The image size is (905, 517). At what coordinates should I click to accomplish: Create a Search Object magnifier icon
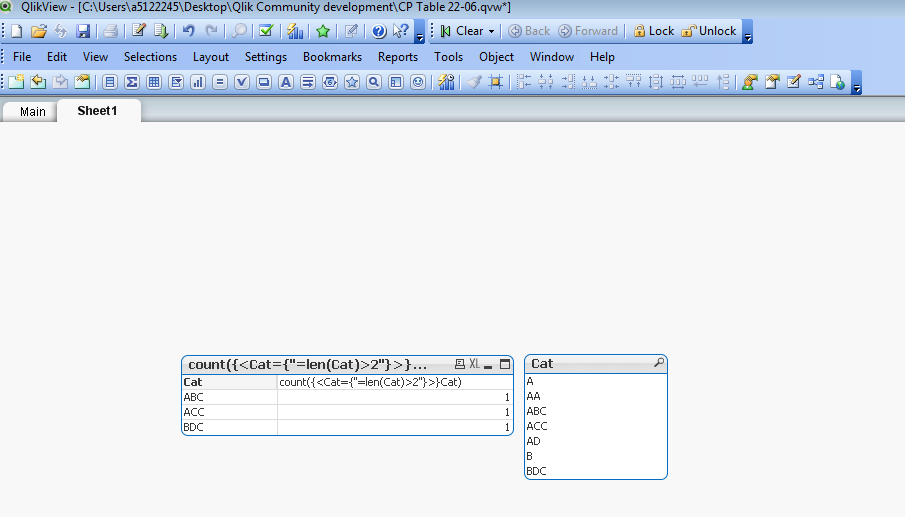tap(374, 82)
